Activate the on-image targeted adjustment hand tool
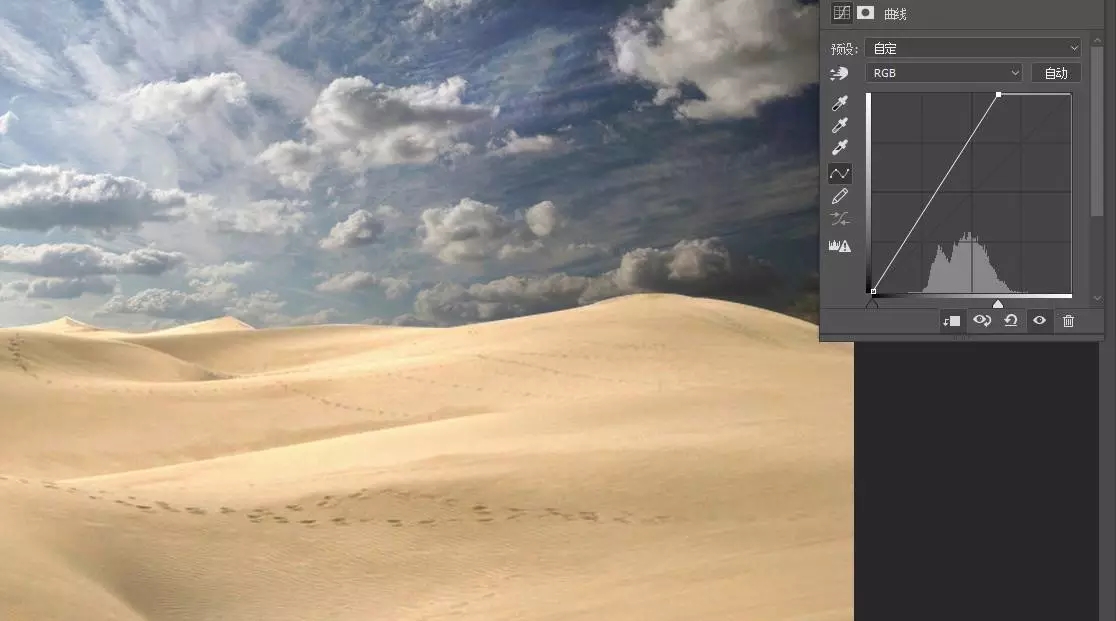The image size is (1116, 621). (839, 73)
